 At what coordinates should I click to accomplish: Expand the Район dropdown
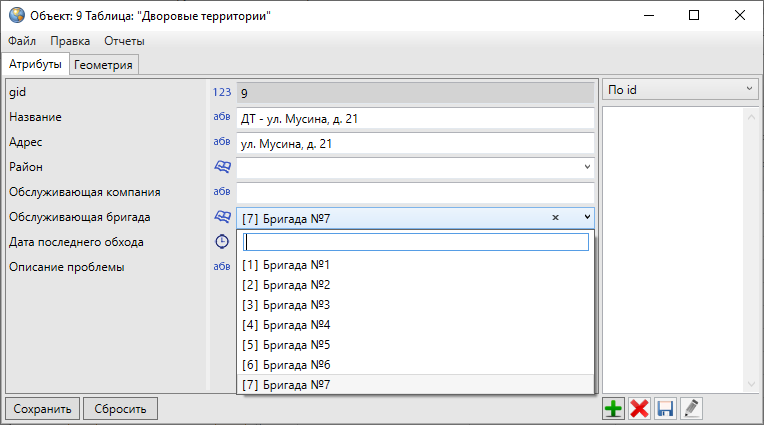pos(587,167)
